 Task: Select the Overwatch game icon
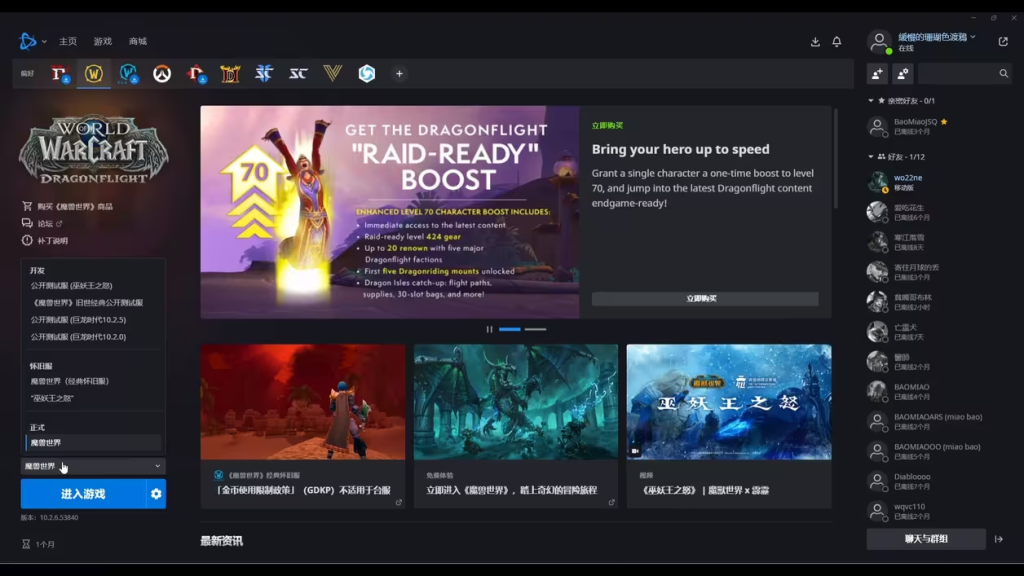162,74
